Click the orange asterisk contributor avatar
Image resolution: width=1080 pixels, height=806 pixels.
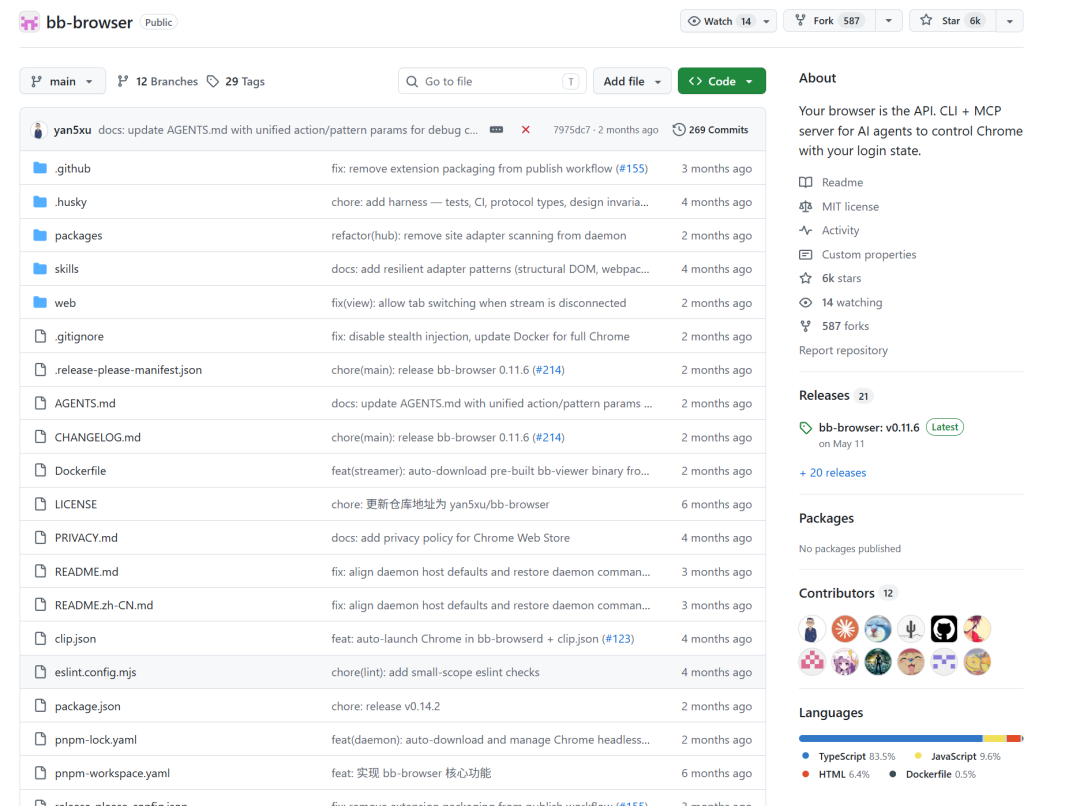click(844, 629)
